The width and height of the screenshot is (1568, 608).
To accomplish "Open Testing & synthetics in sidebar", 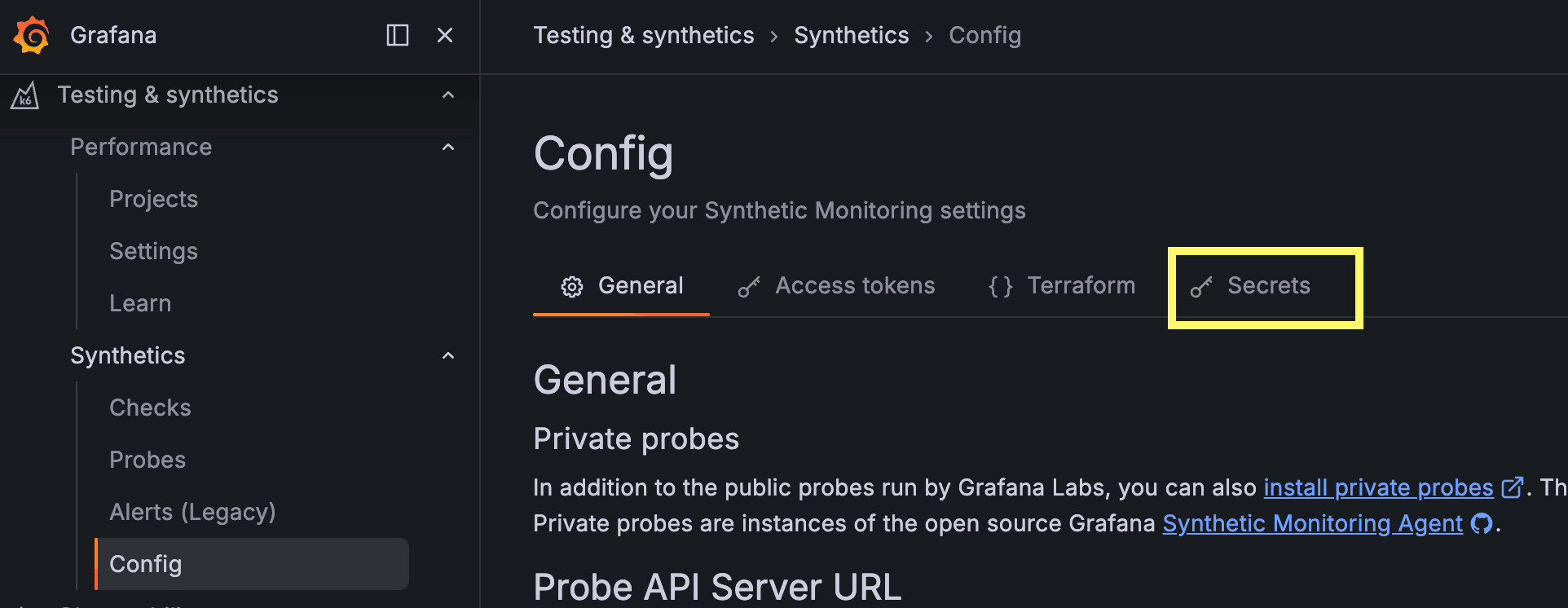I will click(x=168, y=95).
